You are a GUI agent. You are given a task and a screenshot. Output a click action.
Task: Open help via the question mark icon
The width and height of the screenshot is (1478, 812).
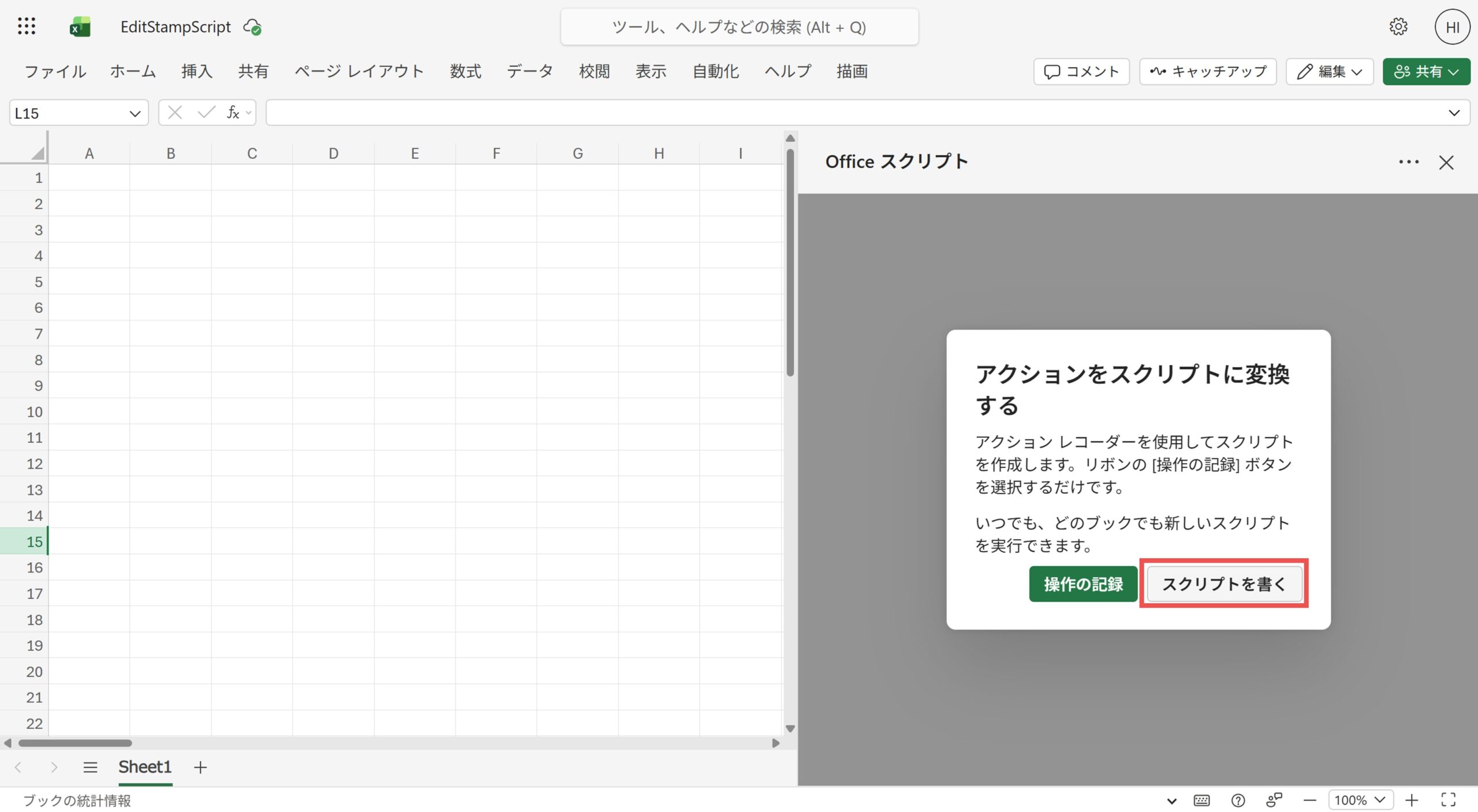pyautogui.click(x=1238, y=800)
